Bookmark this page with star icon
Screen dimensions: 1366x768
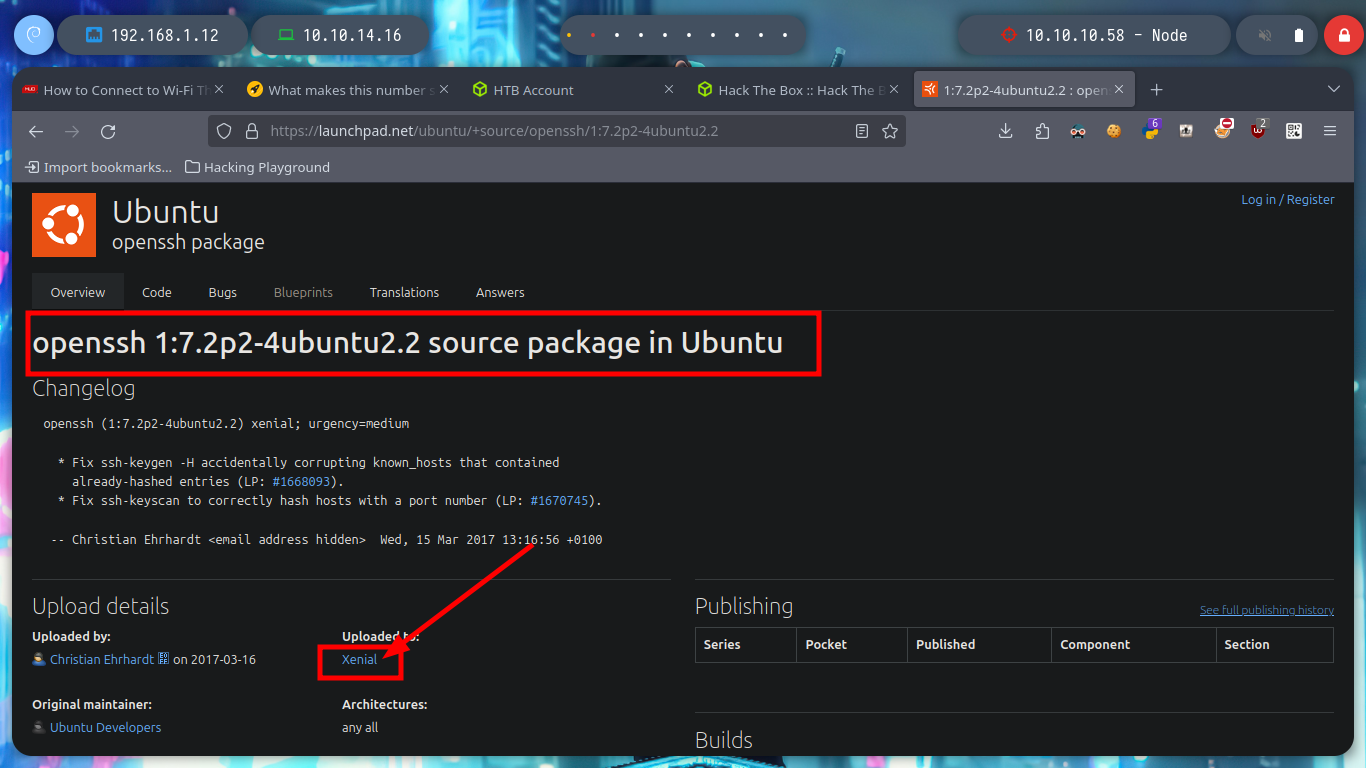point(890,131)
